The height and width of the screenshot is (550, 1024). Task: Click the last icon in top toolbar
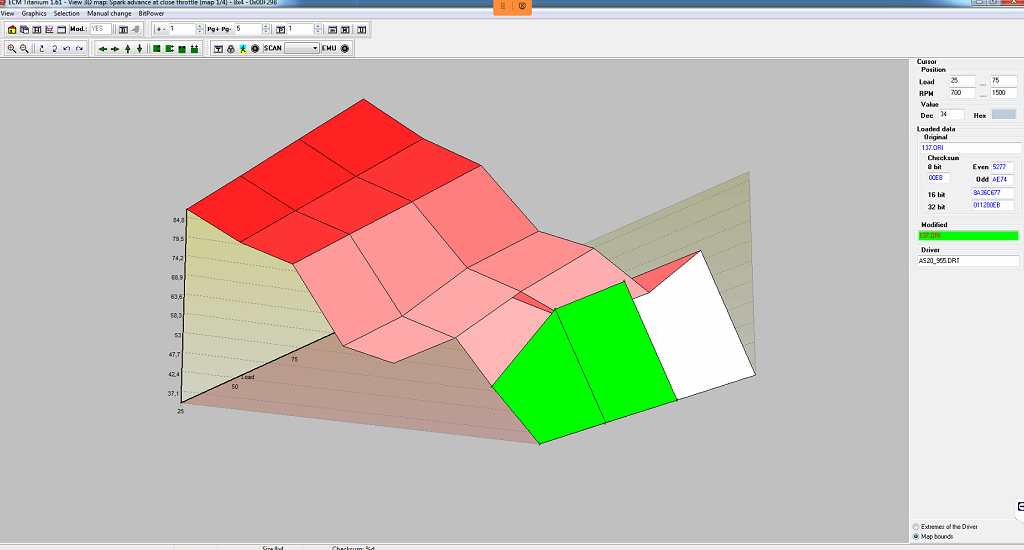point(362,29)
